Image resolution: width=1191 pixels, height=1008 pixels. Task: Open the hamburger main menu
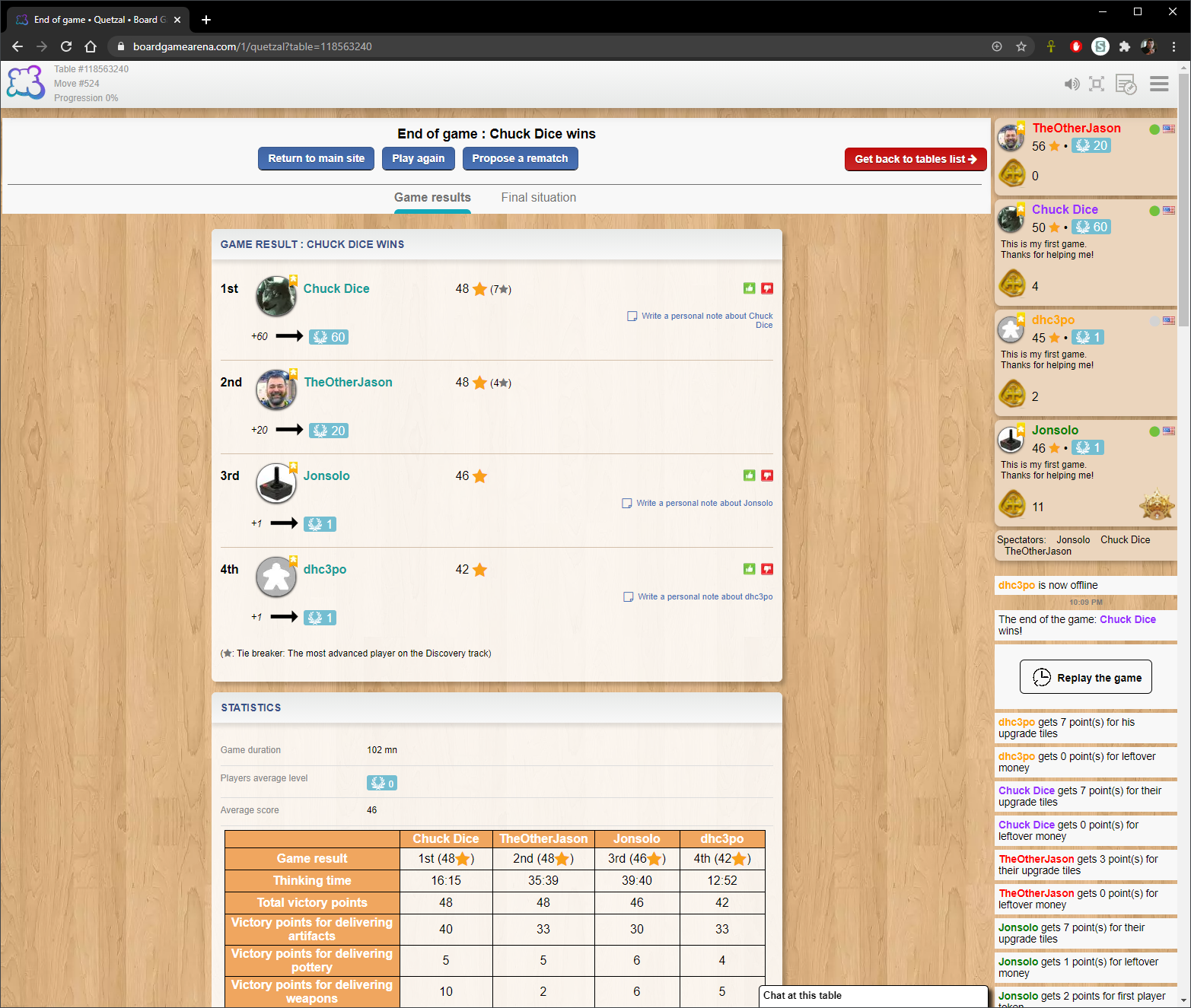tap(1159, 84)
